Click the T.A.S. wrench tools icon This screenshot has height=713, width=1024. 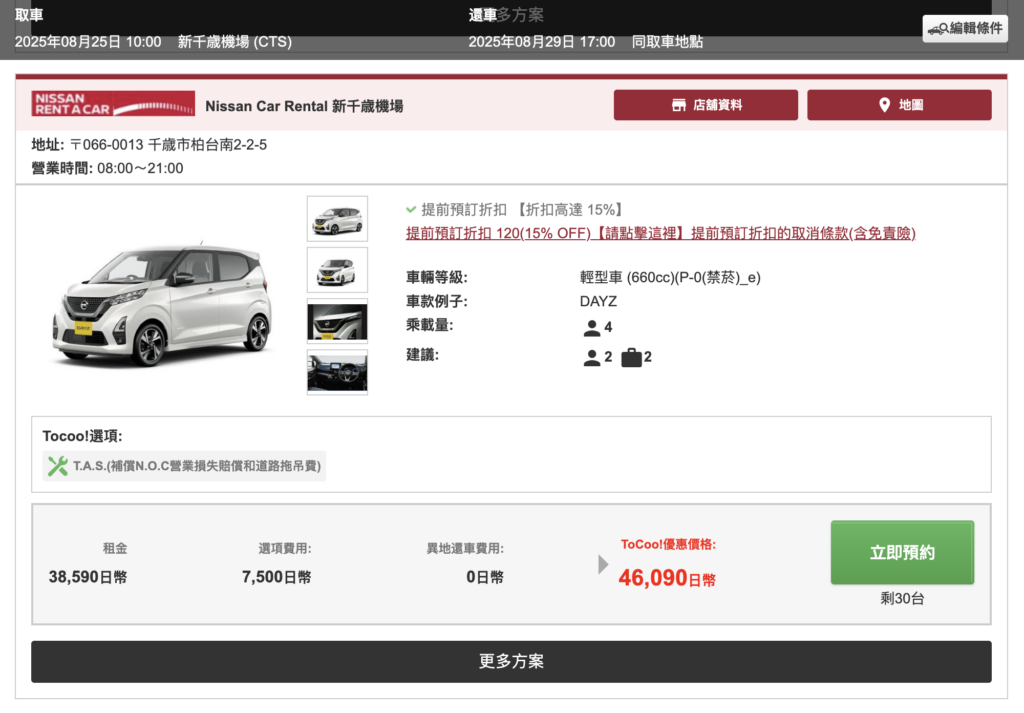(57, 466)
